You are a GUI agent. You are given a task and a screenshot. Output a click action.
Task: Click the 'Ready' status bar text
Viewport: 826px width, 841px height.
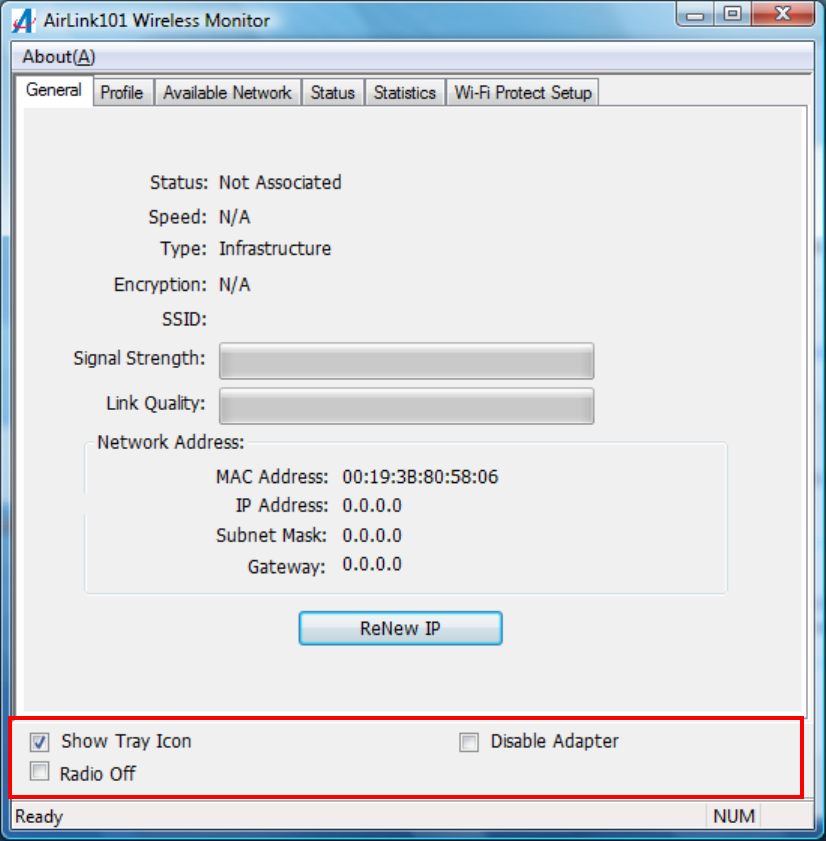[39, 817]
